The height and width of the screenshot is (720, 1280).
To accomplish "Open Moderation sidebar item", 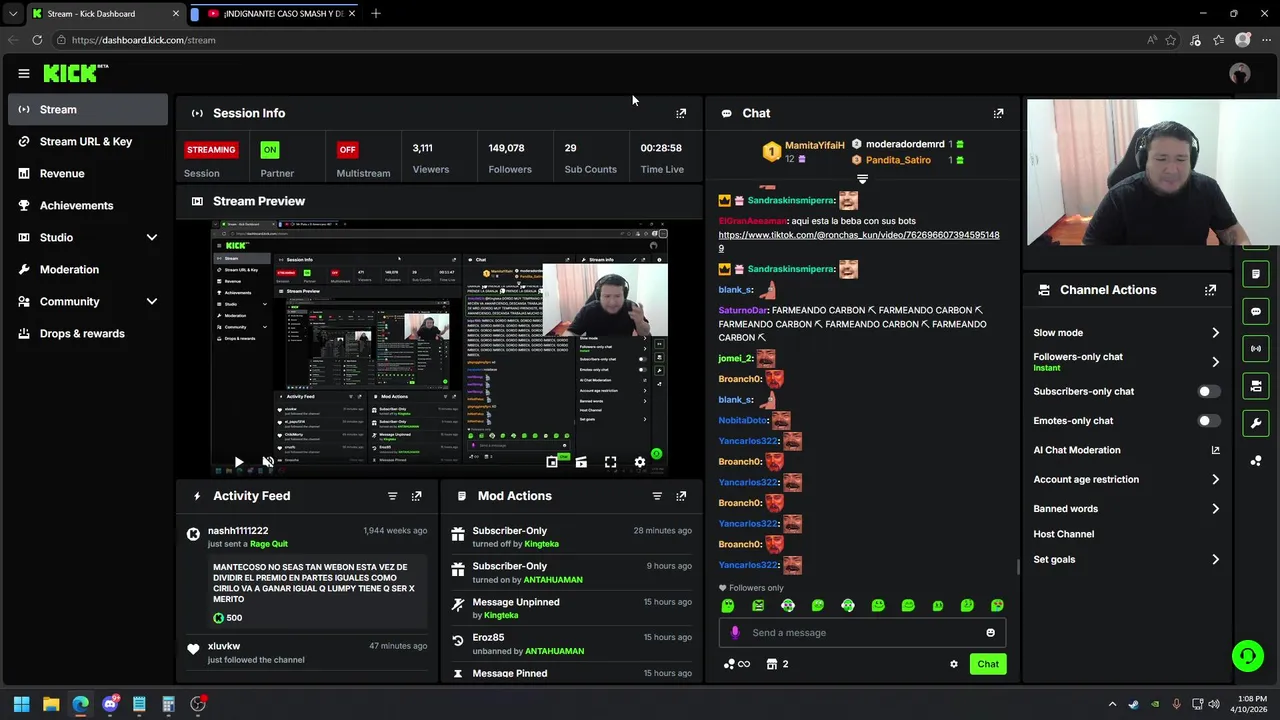I will coord(88,269).
